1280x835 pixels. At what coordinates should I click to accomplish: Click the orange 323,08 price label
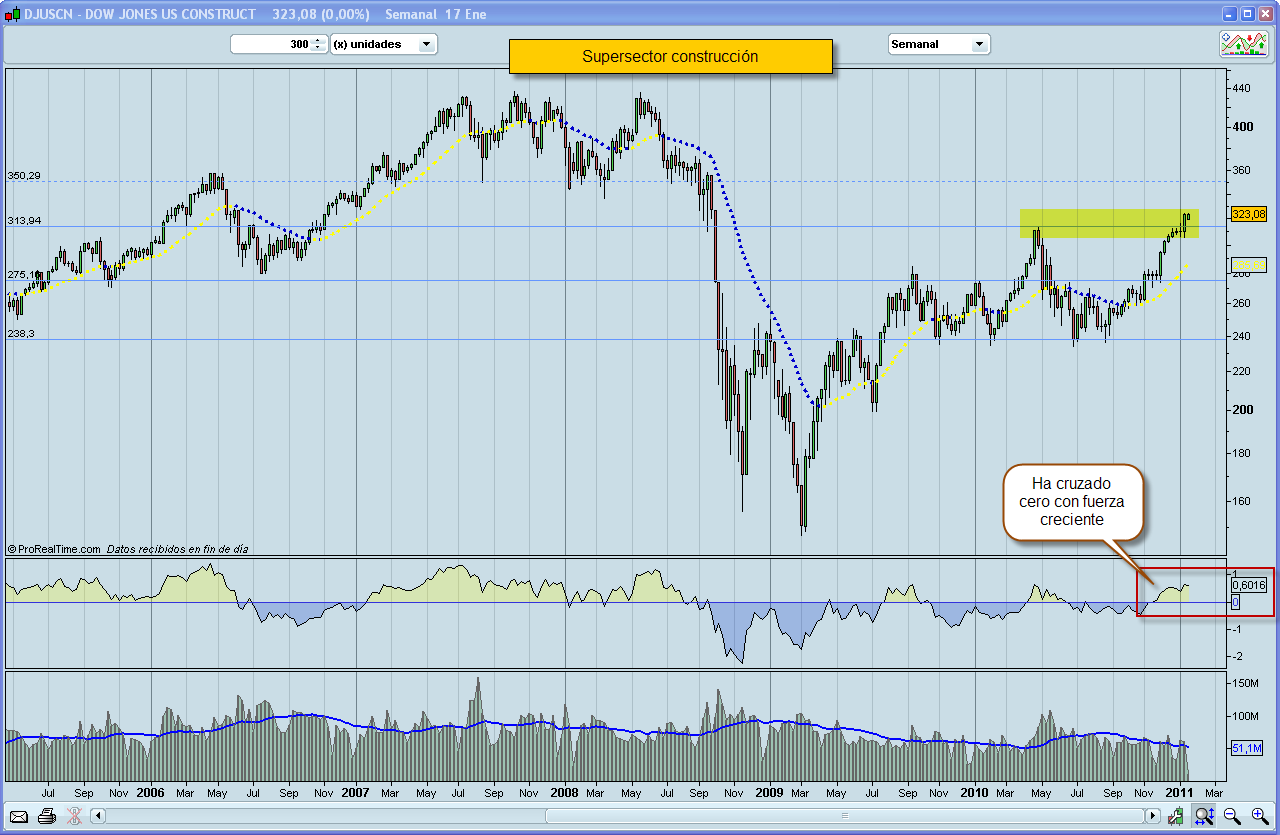pos(1248,214)
